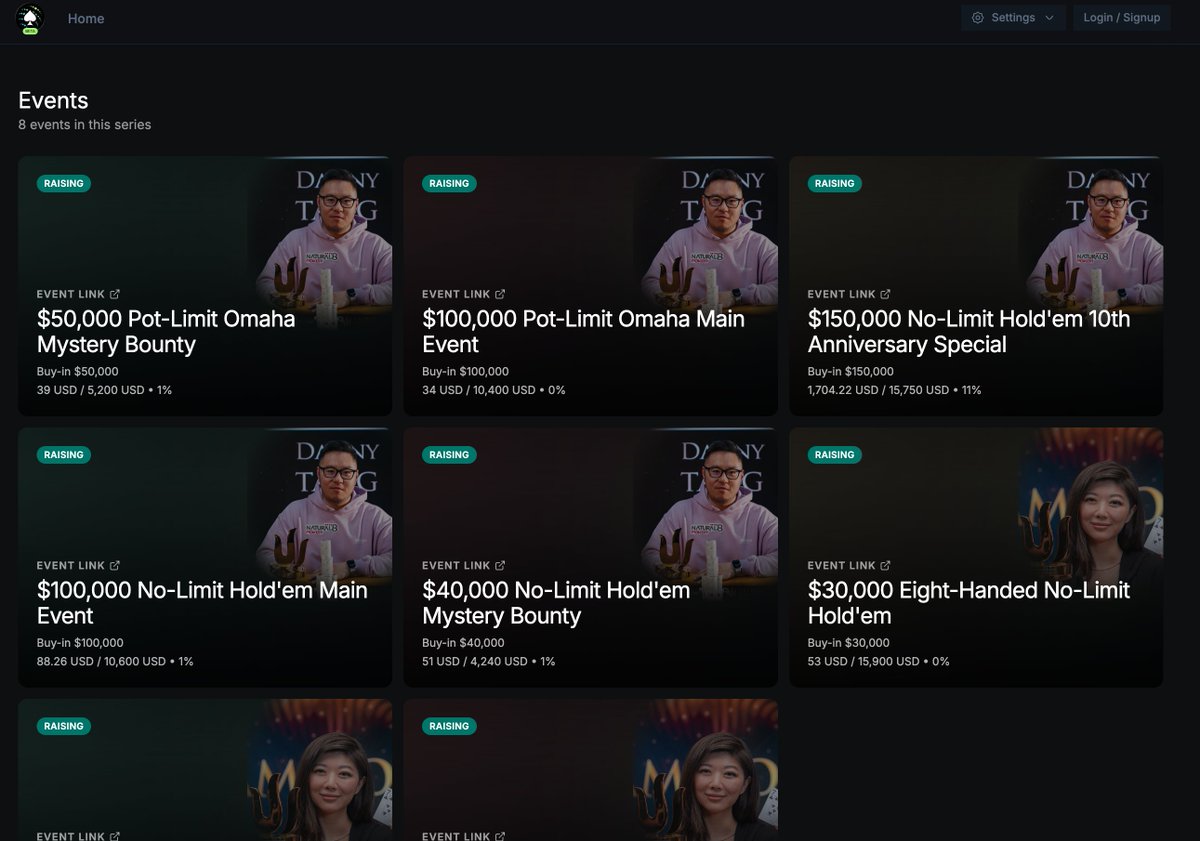This screenshot has width=1200, height=841.
Task: Open the $100,000 Pot-Limit Omaha Main Event title
Action: tap(583, 332)
